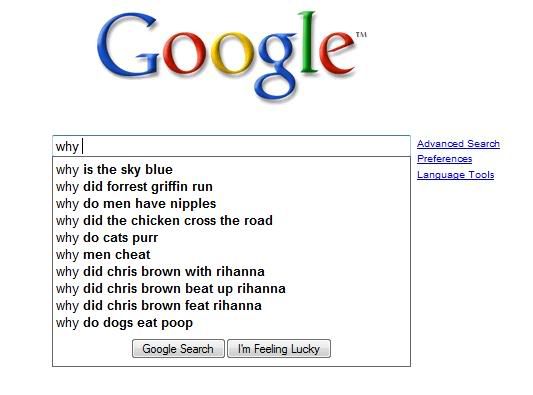Click the search input field containing 'why'

(x=231, y=146)
